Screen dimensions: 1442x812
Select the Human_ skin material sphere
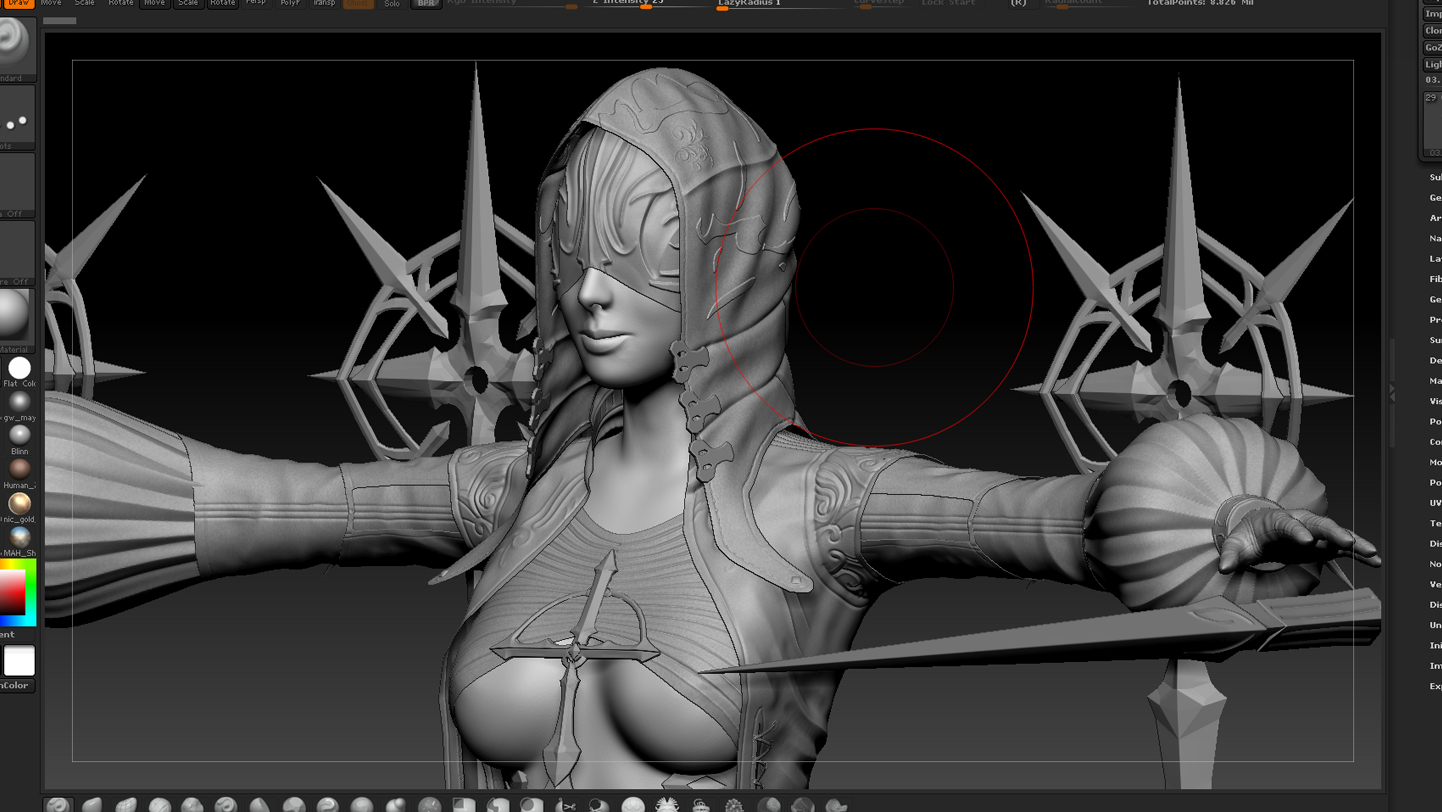19,469
